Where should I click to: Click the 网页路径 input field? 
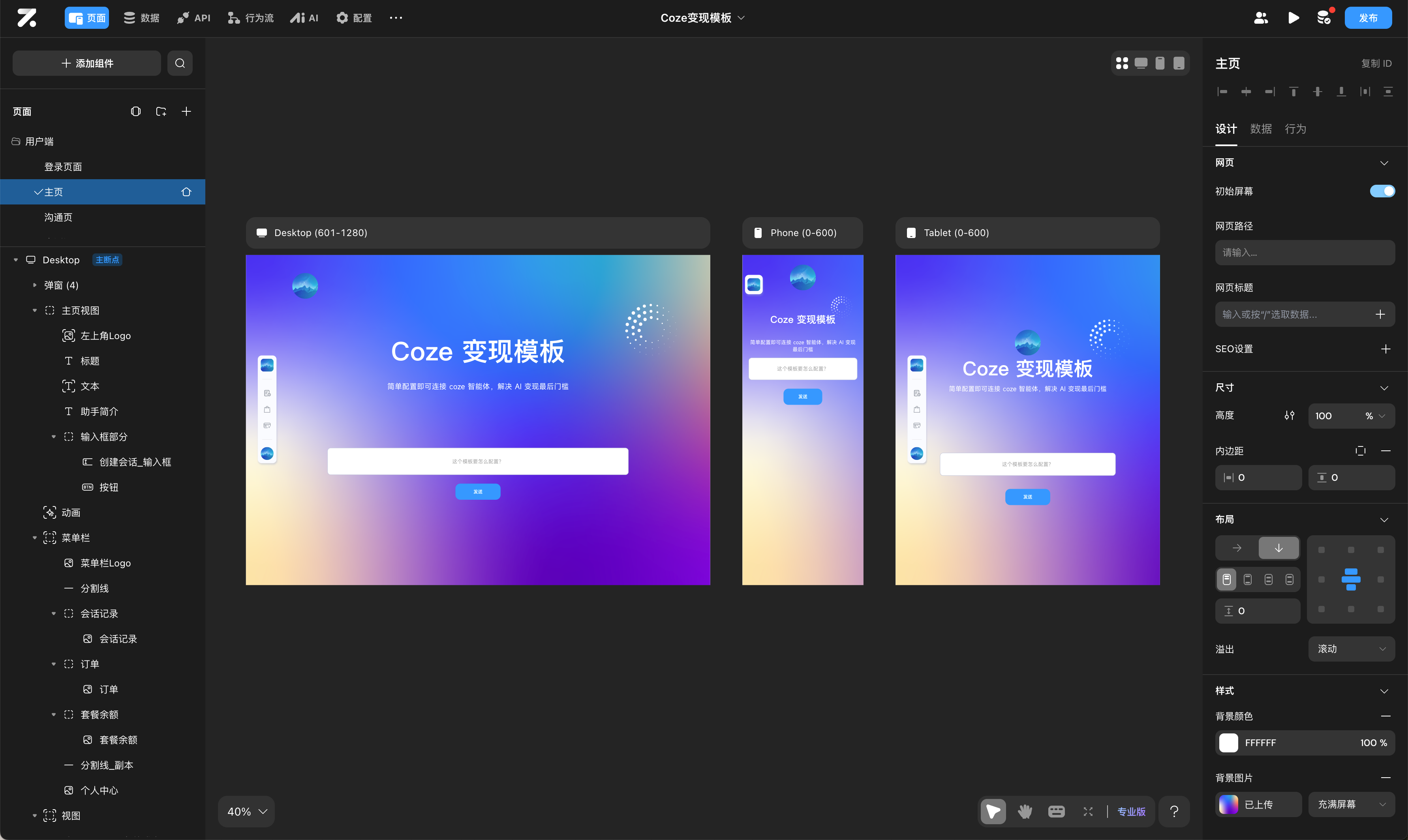coord(1305,253)
